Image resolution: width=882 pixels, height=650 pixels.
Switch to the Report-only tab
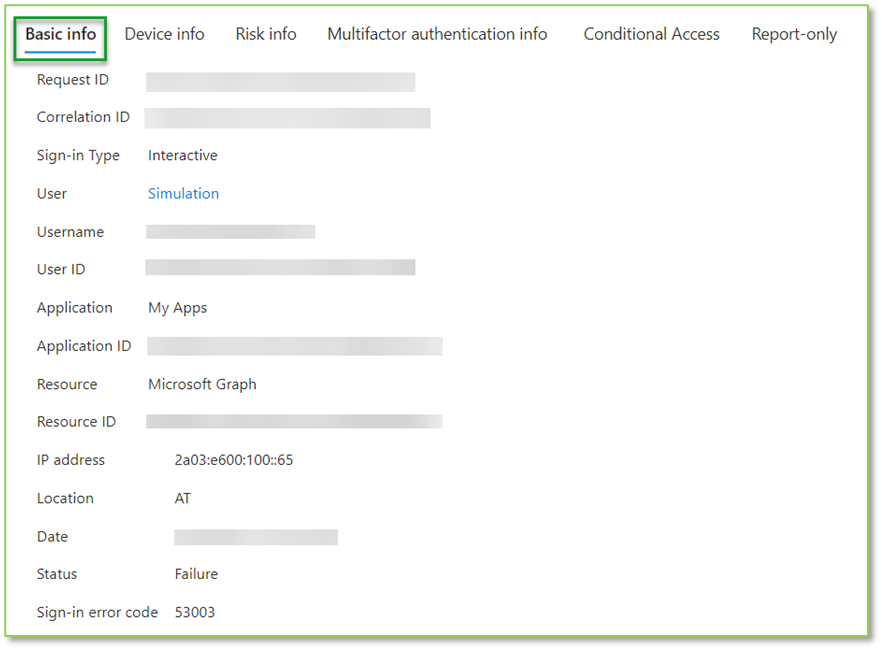click(x=794, y=33)
